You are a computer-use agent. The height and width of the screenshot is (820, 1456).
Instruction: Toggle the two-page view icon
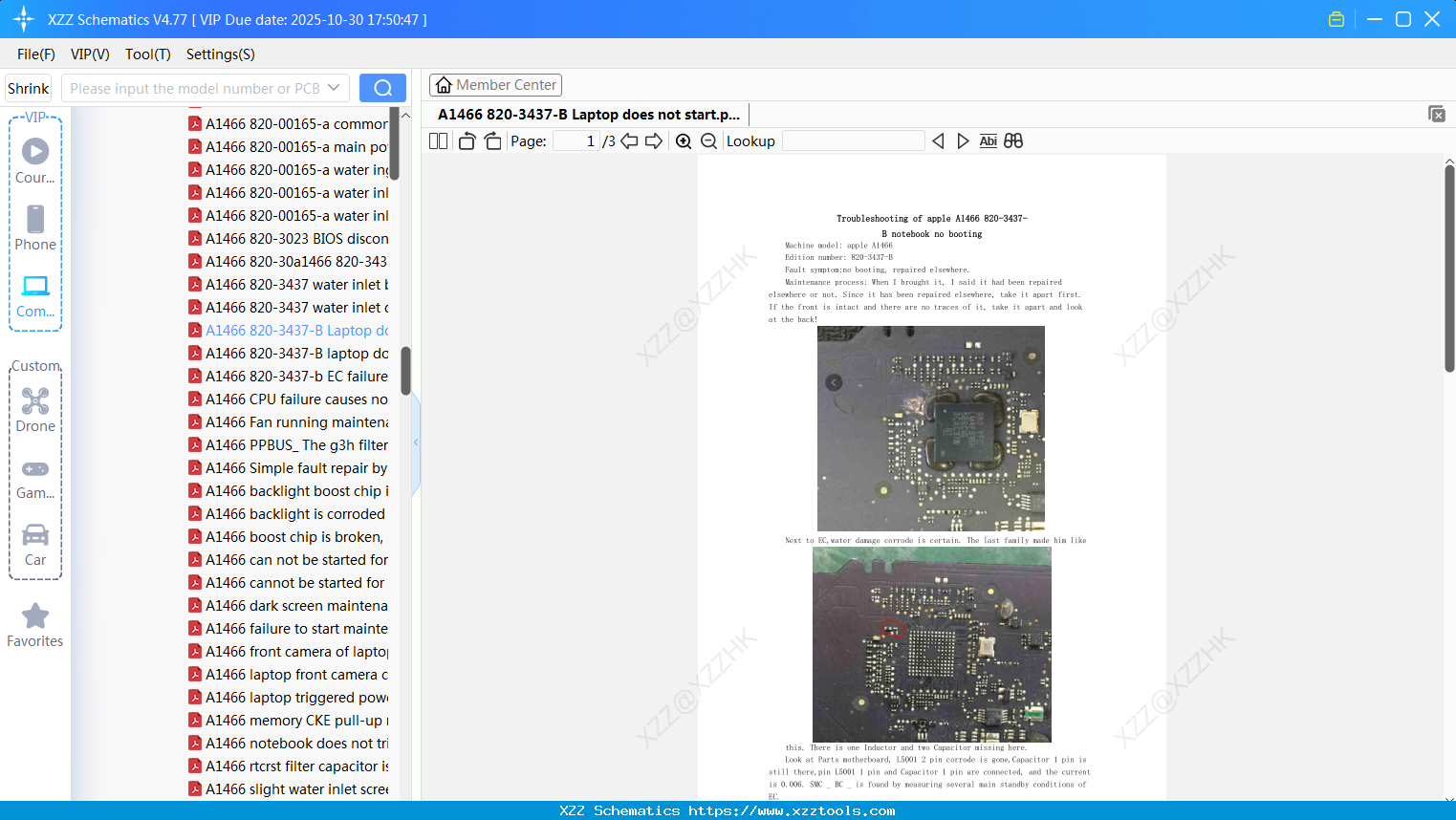point(439,140)
